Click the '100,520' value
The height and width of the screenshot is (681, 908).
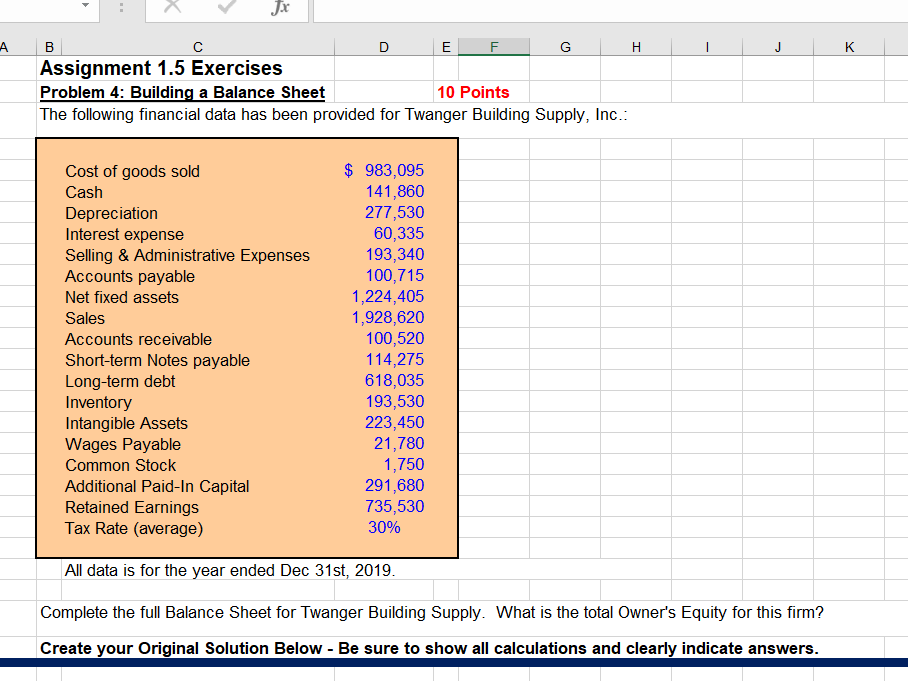click(x=394, y=338)
